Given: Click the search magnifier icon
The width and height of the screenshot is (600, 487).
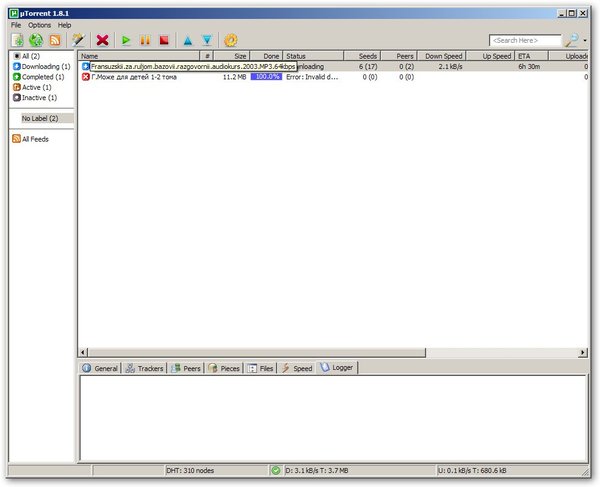Looking at the screenshot, I should [572, 40].
